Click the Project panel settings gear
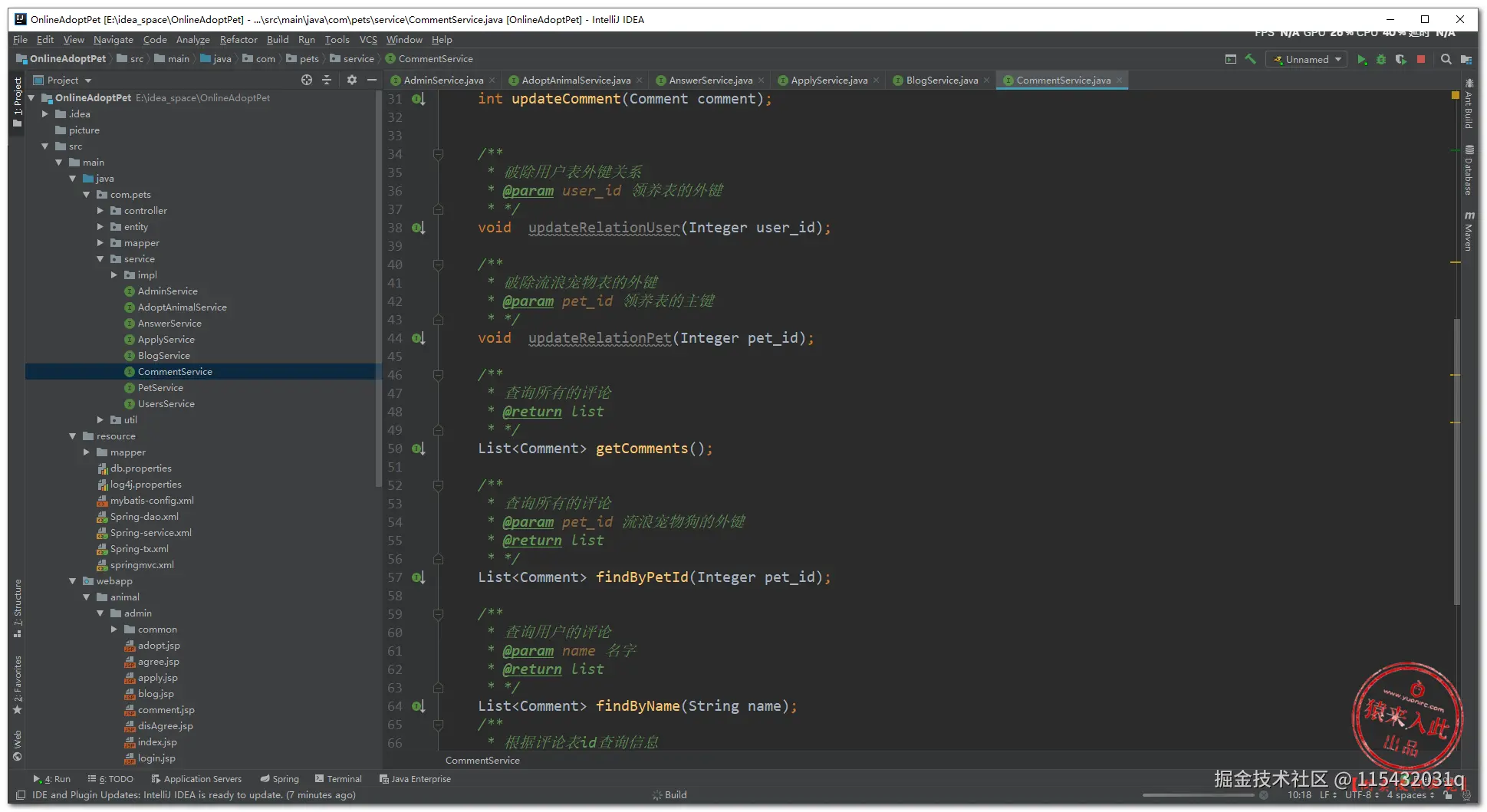 (352, 80)
